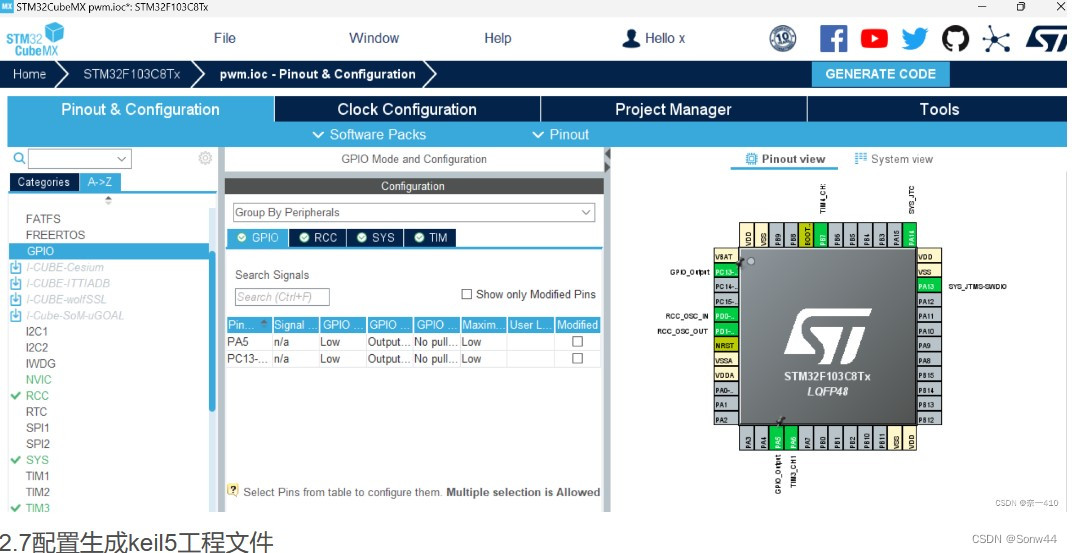Collapse the category list with the arrow
1072x553 pixels.
pos(108,200)
